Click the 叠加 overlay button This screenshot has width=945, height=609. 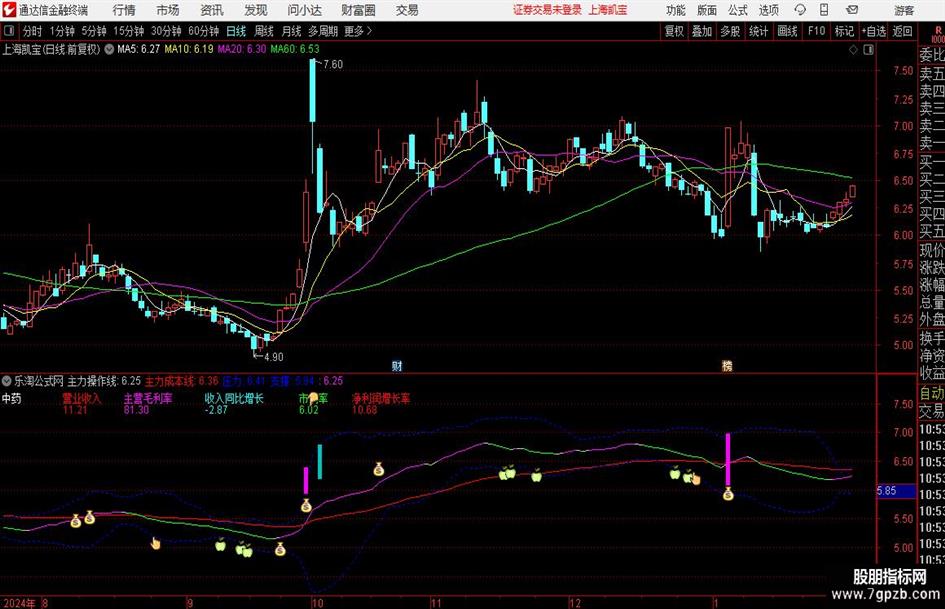(702, 31)
